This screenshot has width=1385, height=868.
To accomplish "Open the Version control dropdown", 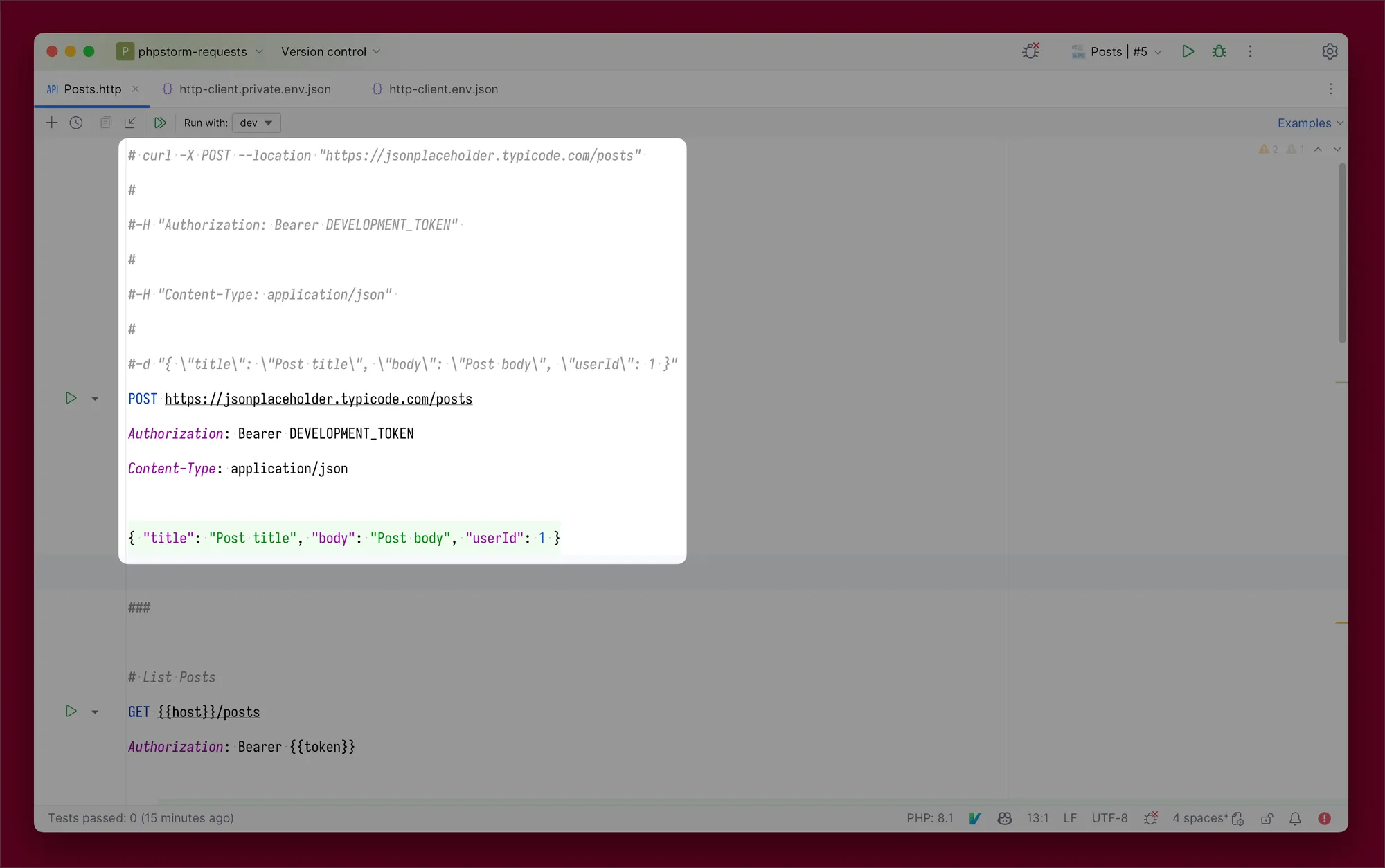I will tap(330, 51).
